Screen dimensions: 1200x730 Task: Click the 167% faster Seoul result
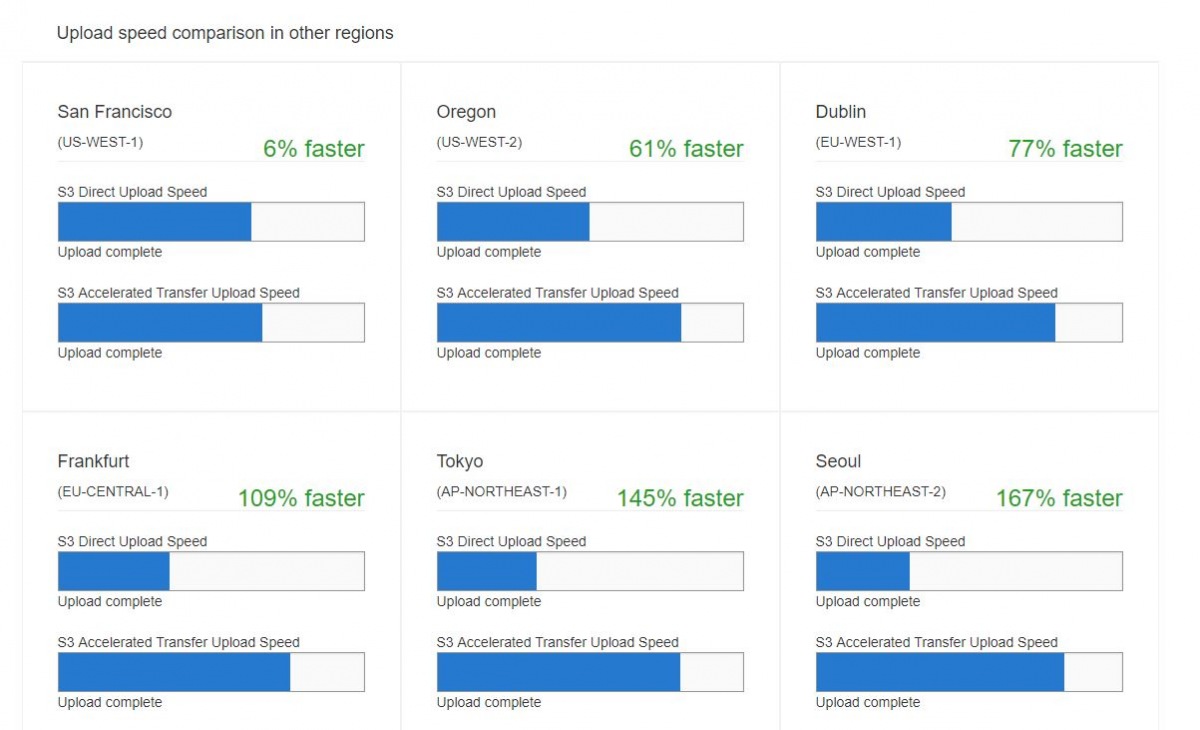pyautogui.click(x=1059, y=498)
